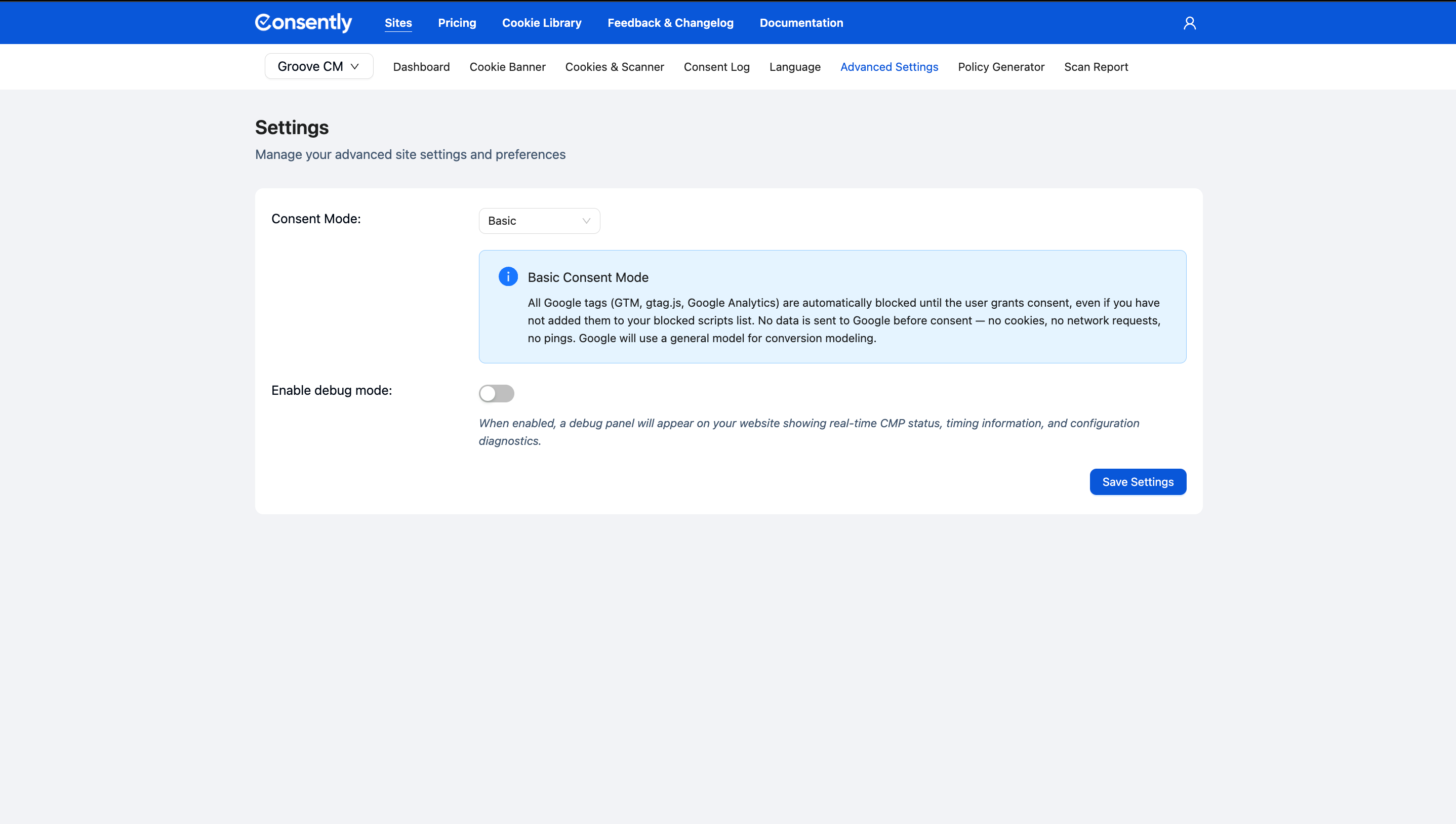Screen dimensions: 1456x824
Task: Open the user account icon
Action: 1190,23
